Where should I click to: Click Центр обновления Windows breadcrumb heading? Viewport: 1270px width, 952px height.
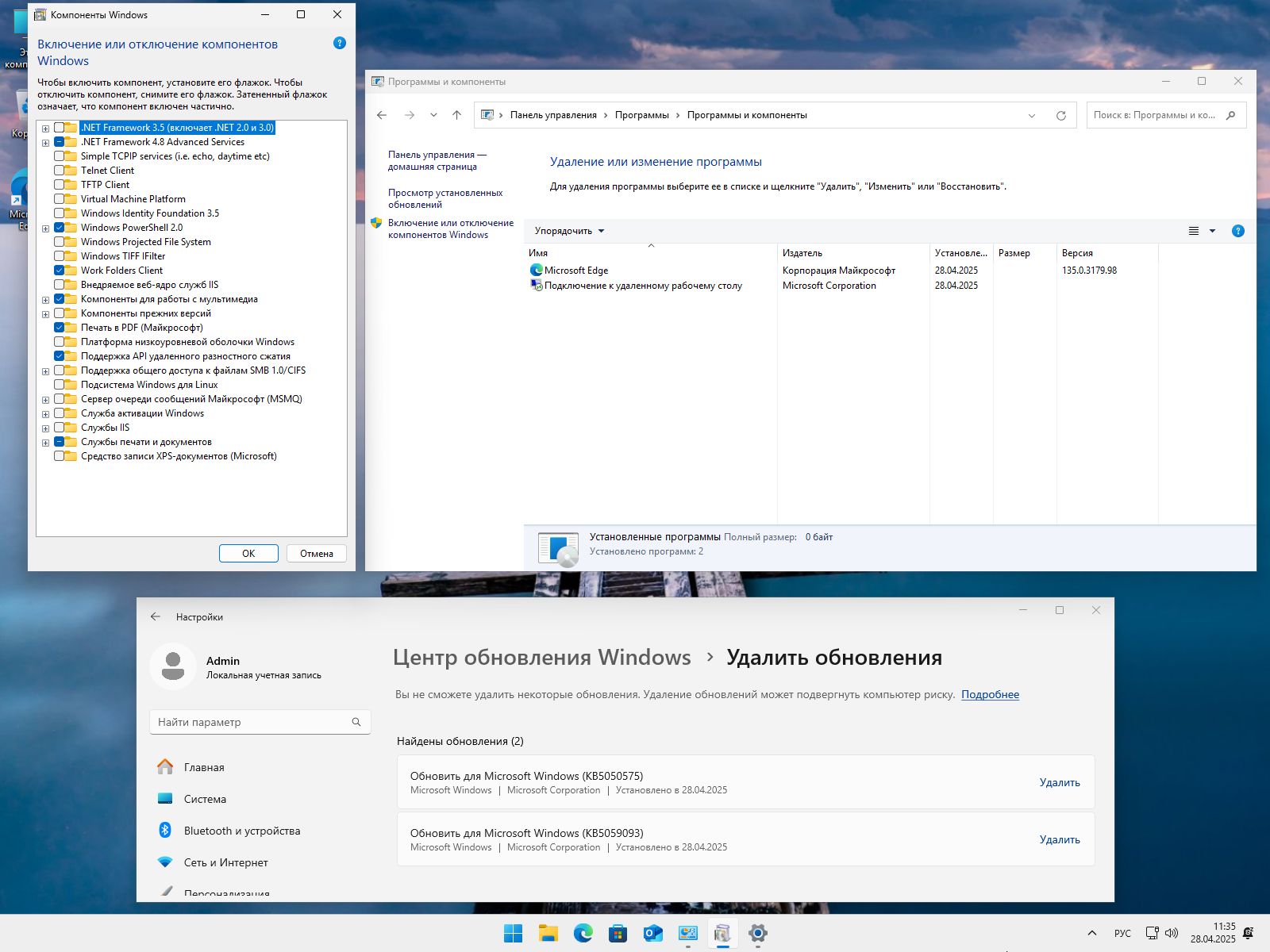tap(541, 658)
